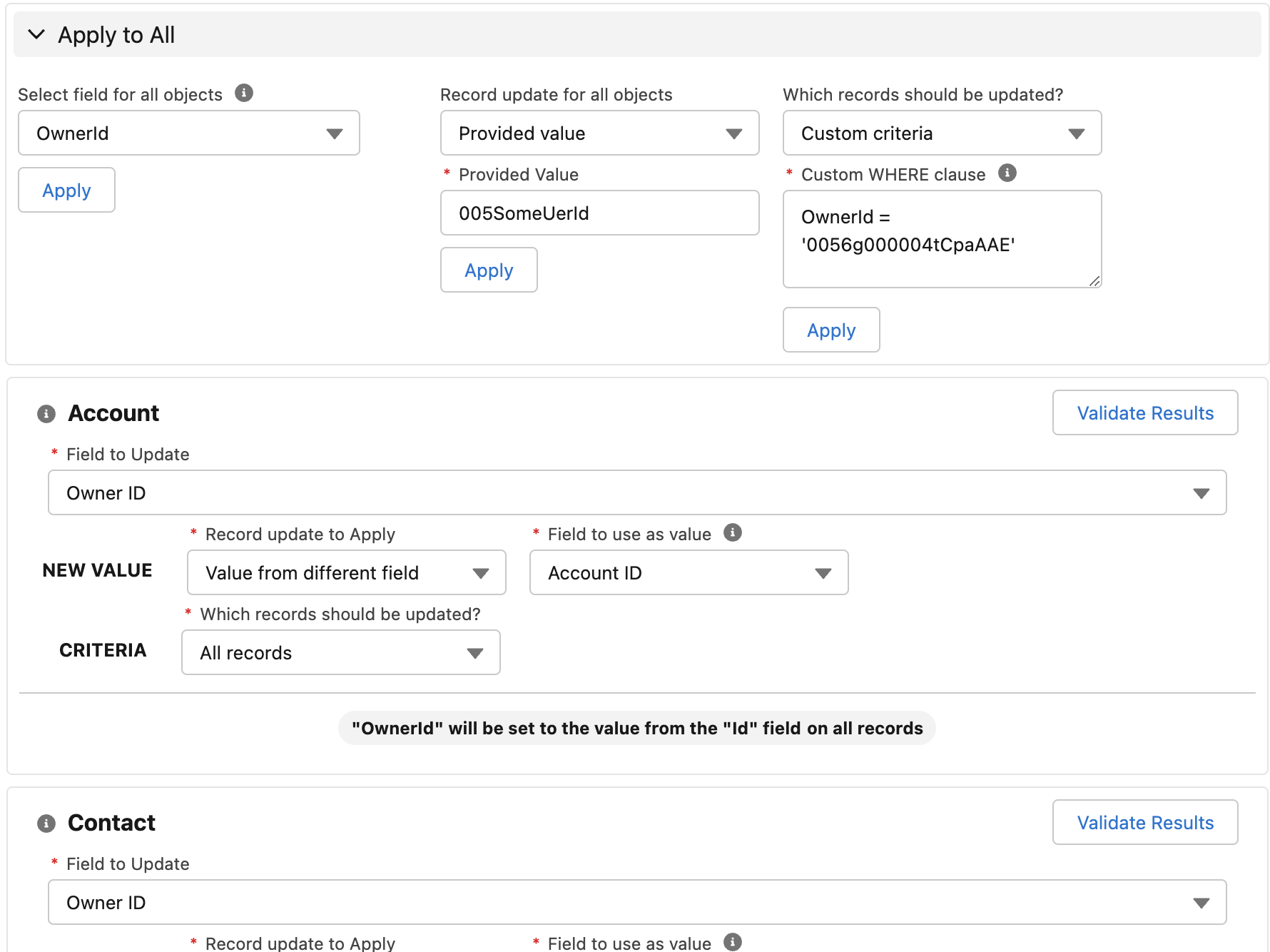Click Validate Results for Contact

pos(1144,823)
